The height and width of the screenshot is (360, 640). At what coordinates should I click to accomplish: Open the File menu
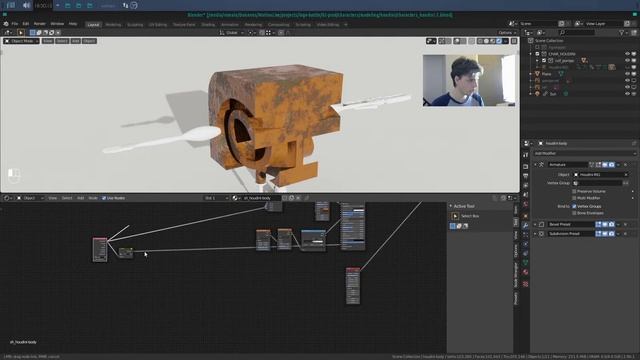point(15,24)
